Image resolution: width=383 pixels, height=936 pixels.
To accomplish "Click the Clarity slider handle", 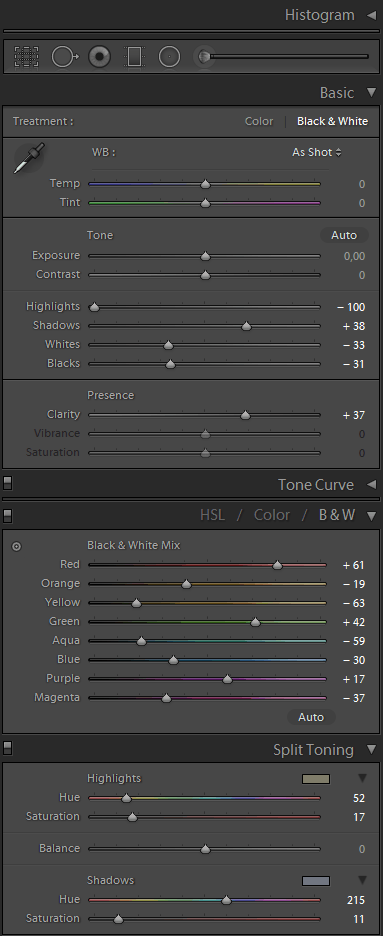I will (245, 415).
